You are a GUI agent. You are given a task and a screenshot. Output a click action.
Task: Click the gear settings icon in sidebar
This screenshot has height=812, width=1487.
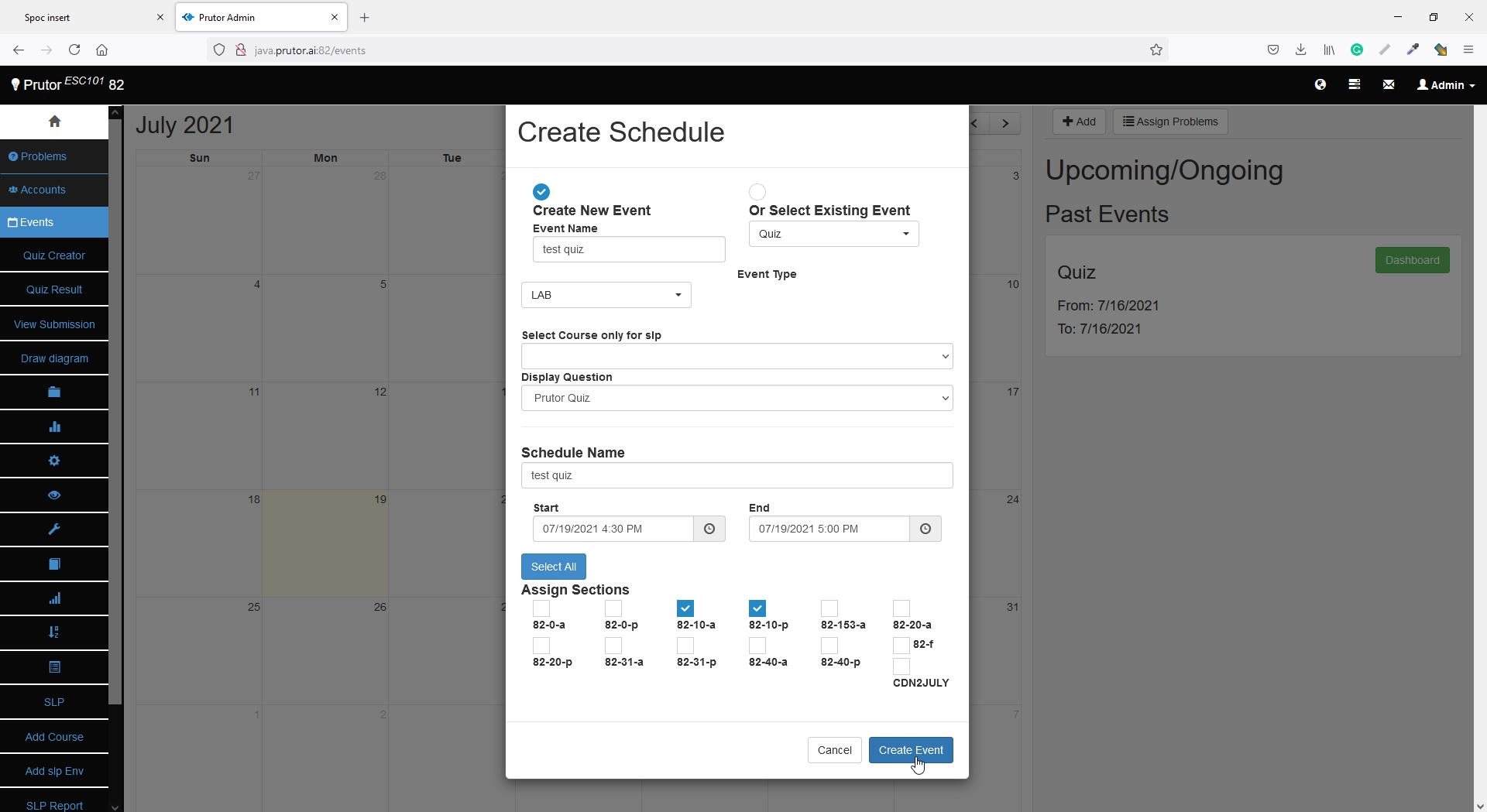[x=54, y=461]
